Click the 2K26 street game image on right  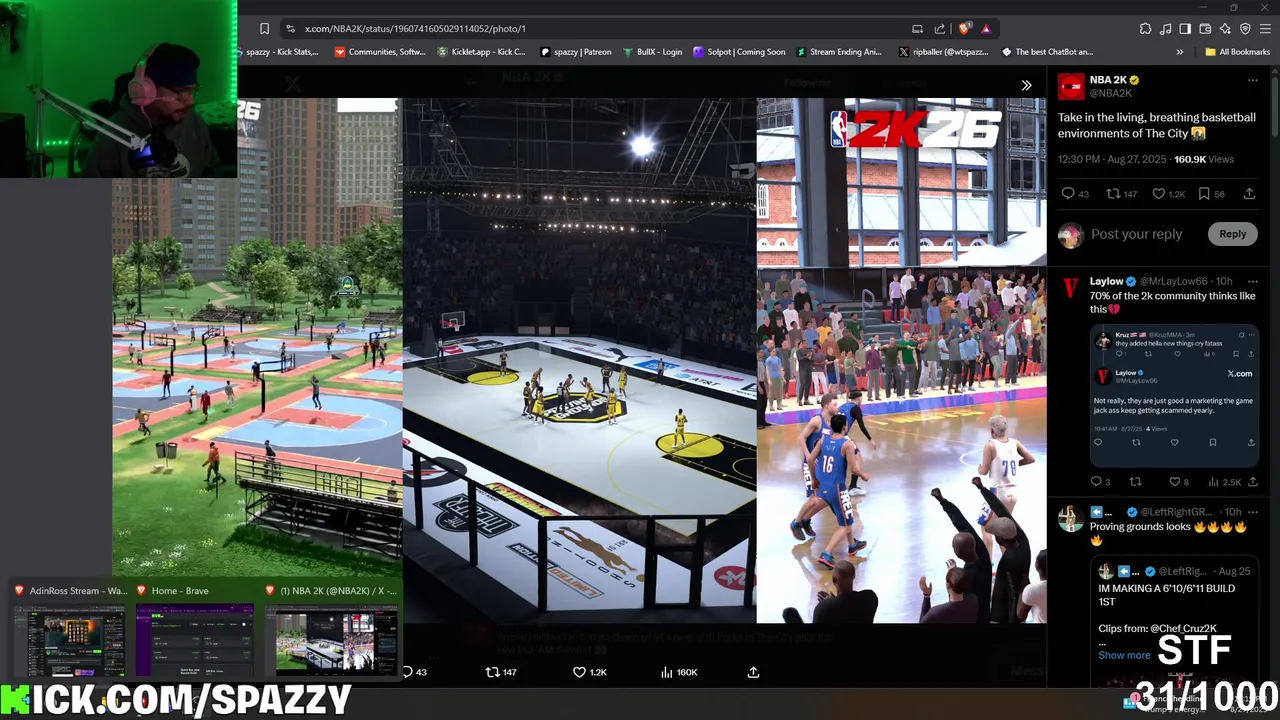tap(901, 360)
